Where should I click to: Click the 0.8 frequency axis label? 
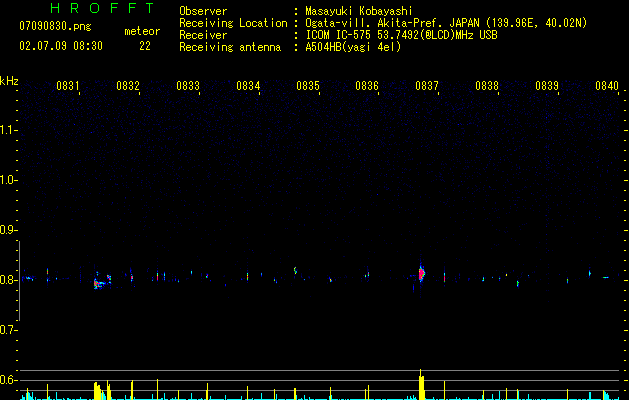(x=8, y=280)
